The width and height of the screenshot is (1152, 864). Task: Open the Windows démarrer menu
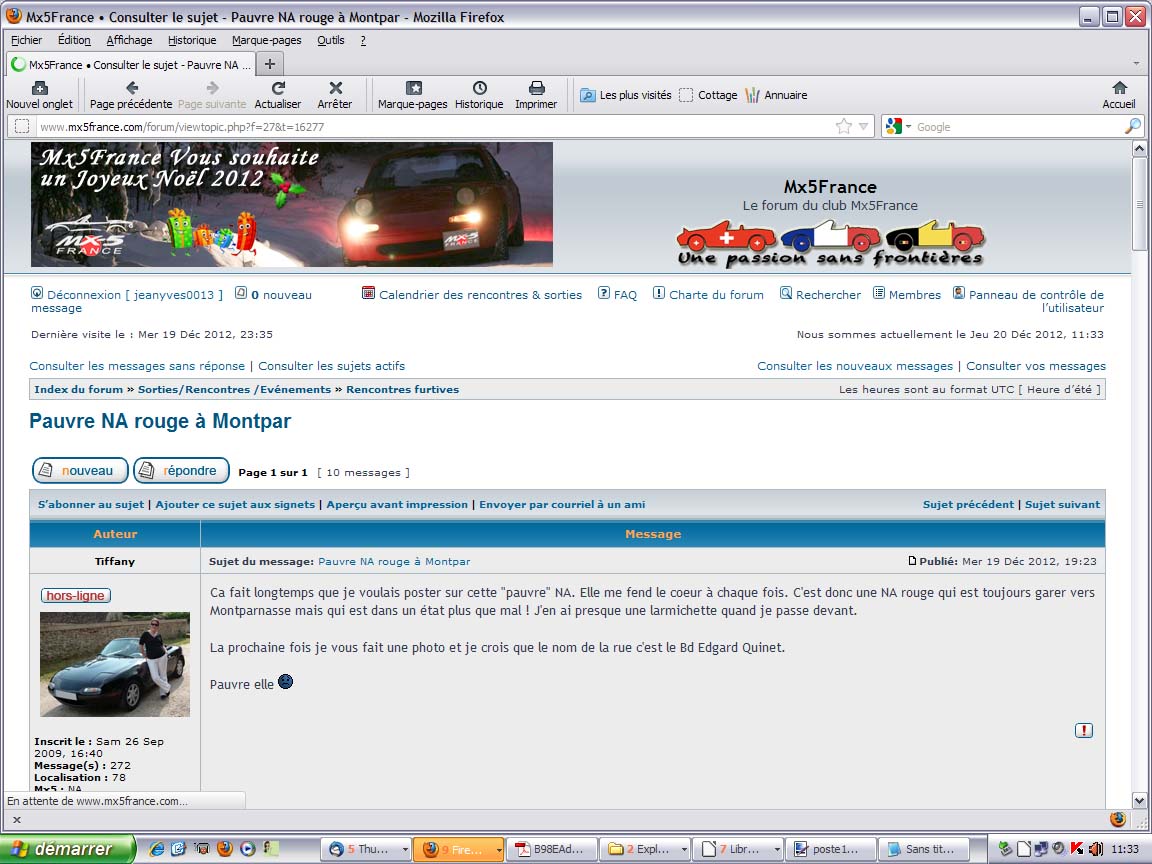point(68,849)
